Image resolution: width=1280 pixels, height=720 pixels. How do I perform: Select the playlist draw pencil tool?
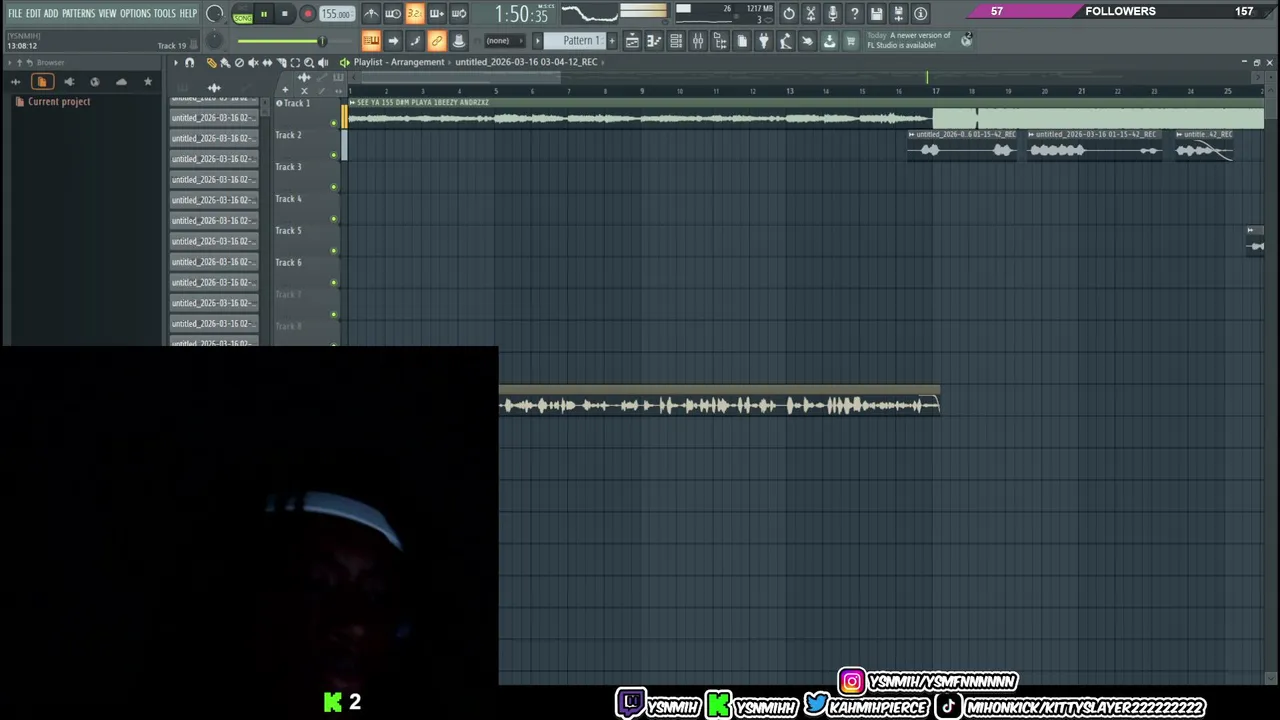(x=211, y=62)
